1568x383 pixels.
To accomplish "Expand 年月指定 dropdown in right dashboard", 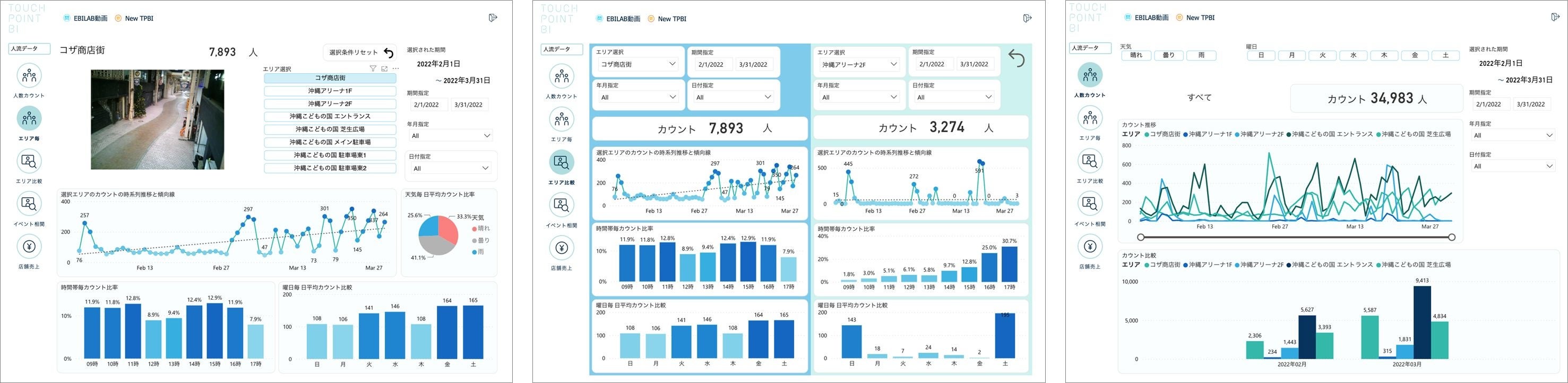I will pyautogui.click(x=1513, y=135).
